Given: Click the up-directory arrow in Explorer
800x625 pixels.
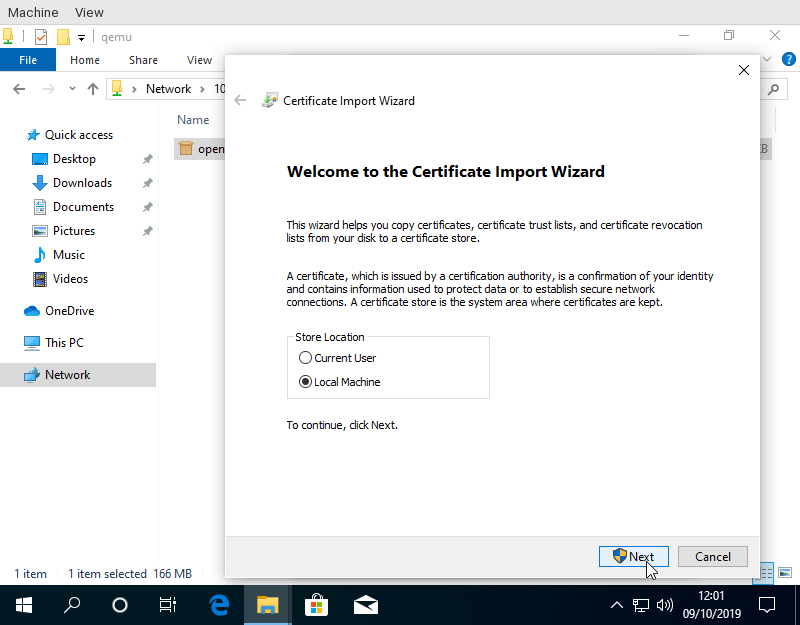Looking at the screenshot, I should [93, 89].
